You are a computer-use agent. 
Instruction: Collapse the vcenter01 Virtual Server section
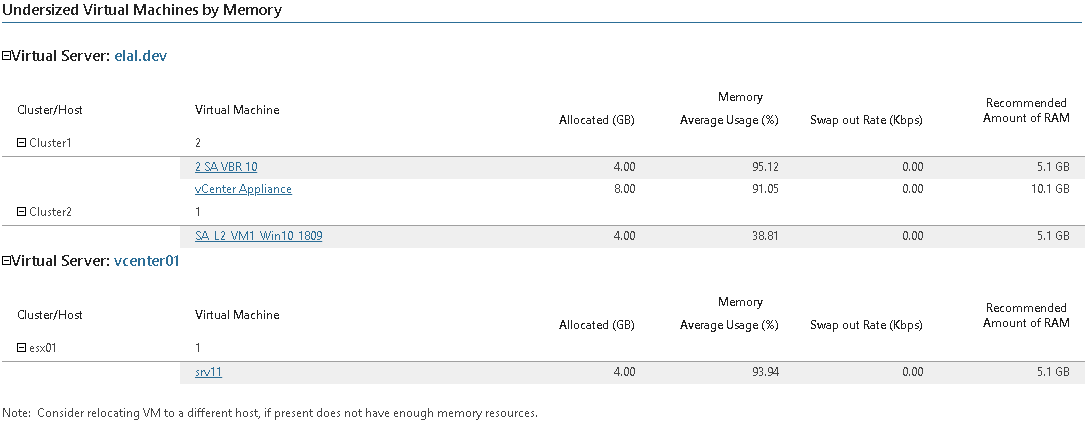click(x=6, y=262)
